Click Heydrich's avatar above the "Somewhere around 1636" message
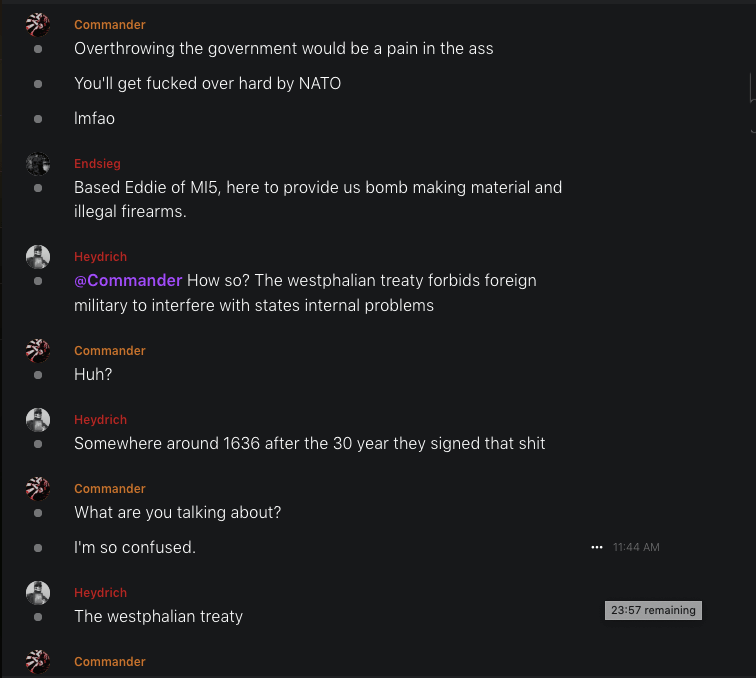This screenshot has width=756, height=678. coord(38,420)
